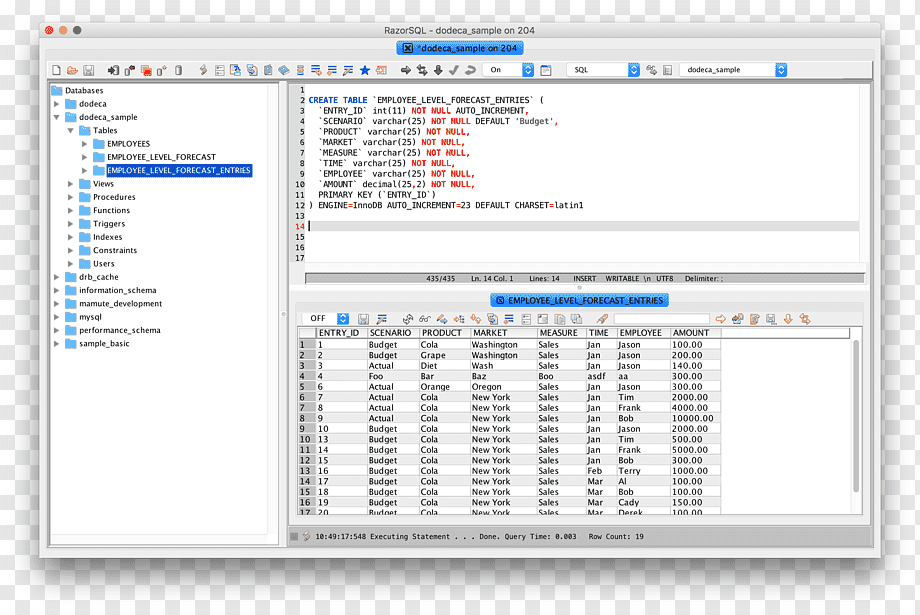Viewport: 920px width, 615px height.
Task: Expand the EMPLOYEES table node
Action: click(x=84, y=144)
